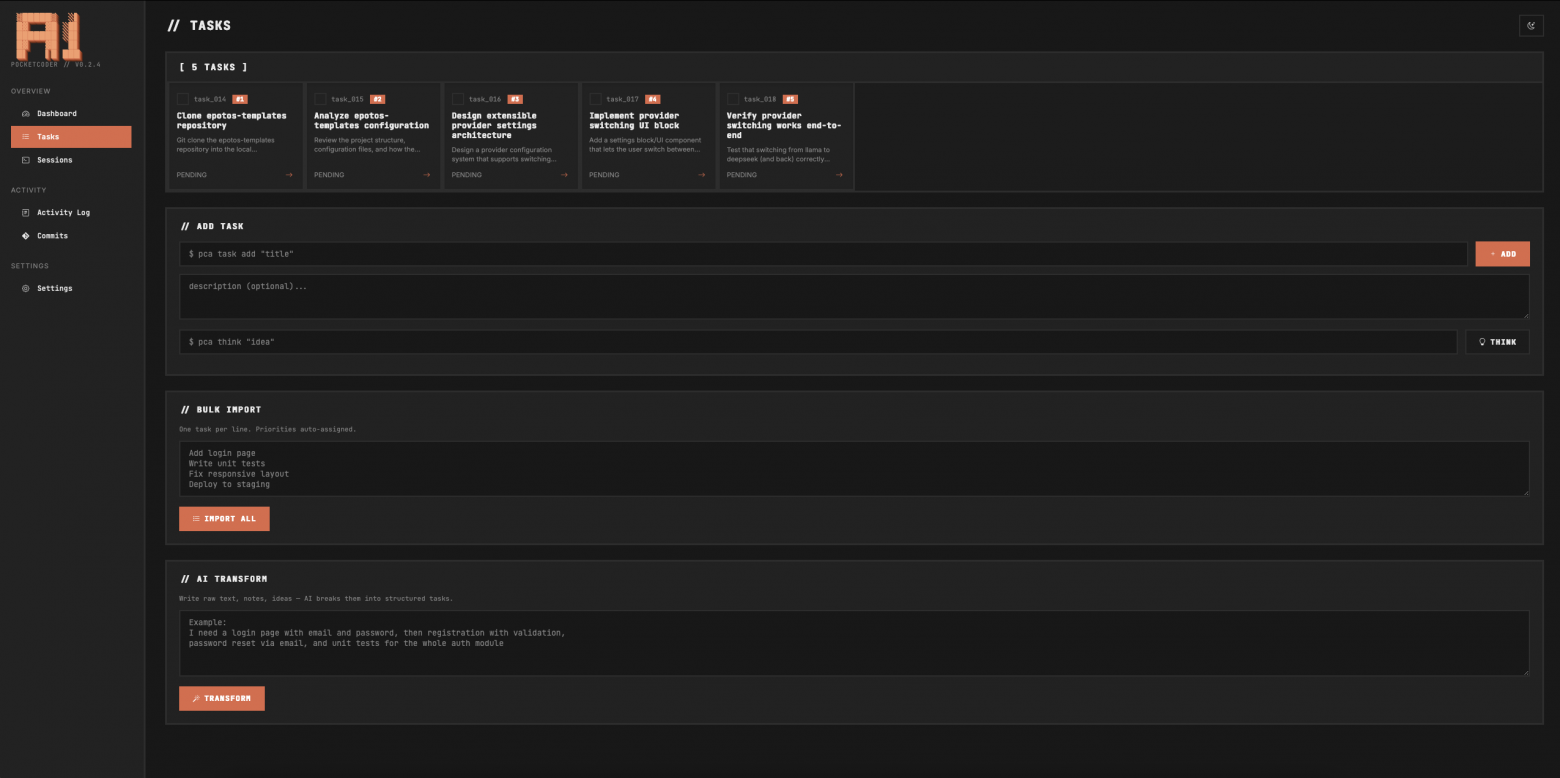Viewport: 1560px width, 778px height.
Task: Click the IMPORT ALL button
Action: pos(224,519)
